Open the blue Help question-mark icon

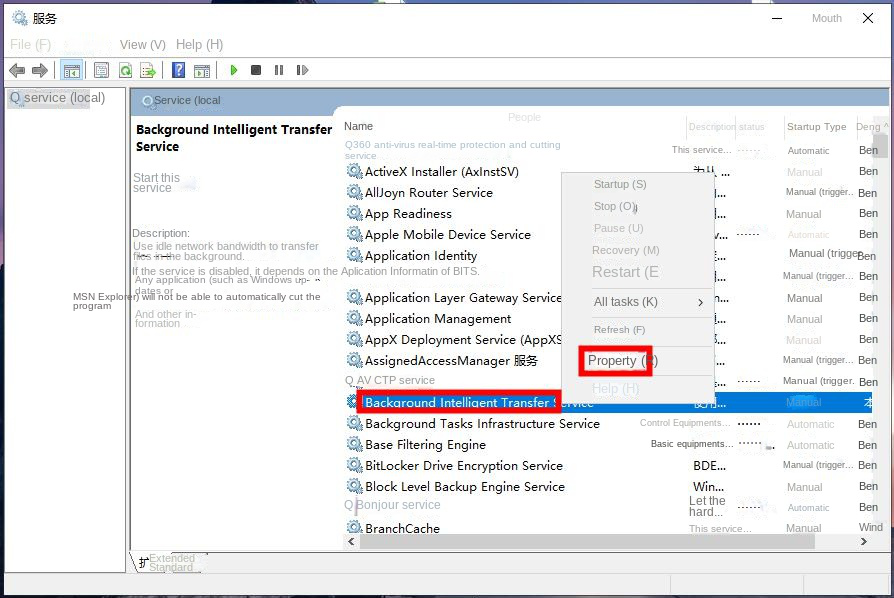point(178,70)
